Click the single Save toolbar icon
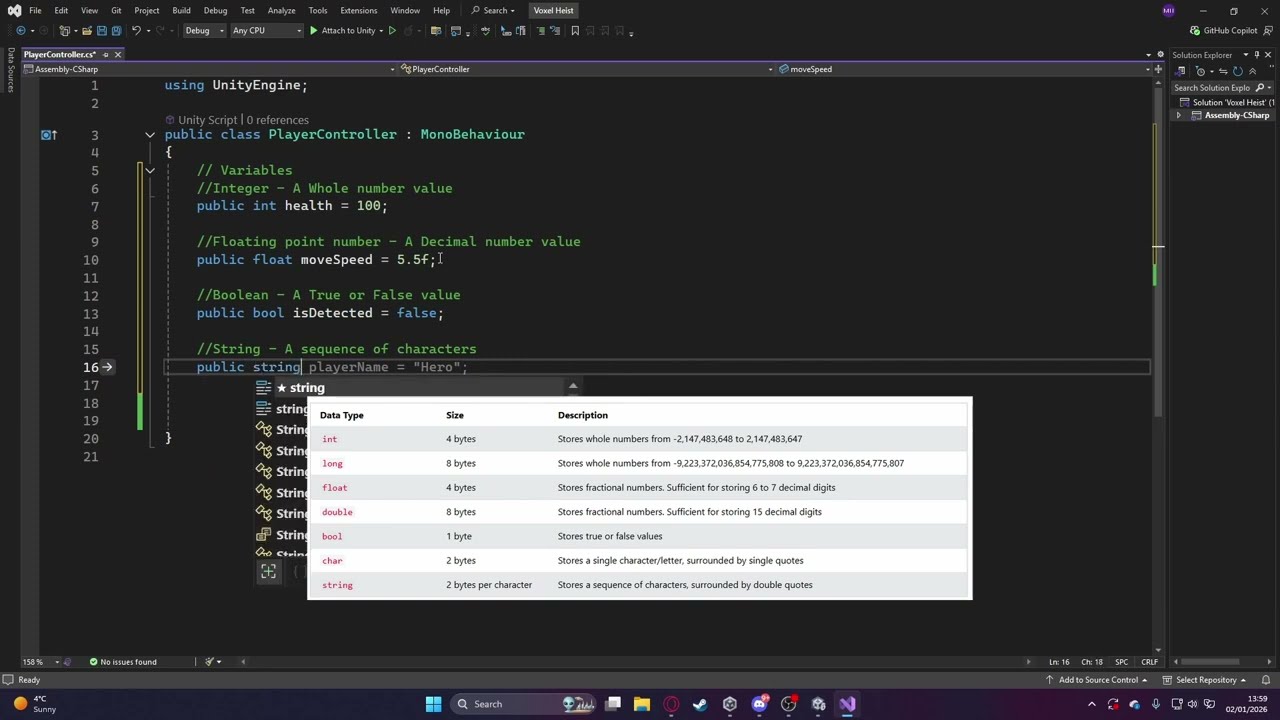1280x720 pixels. 101,31
